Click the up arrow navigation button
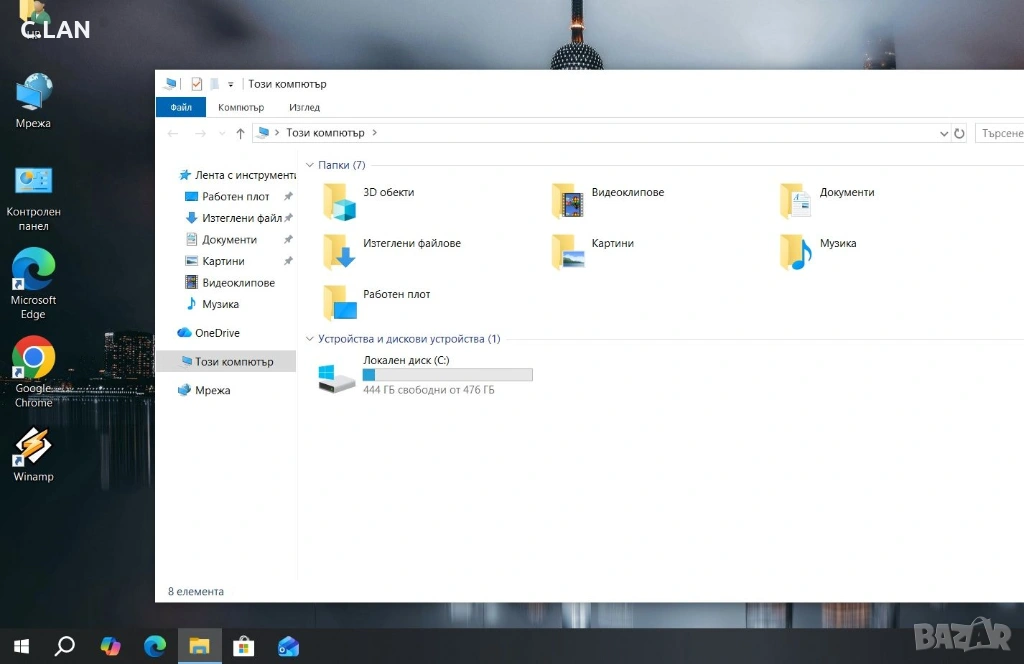 coord(240,133)
